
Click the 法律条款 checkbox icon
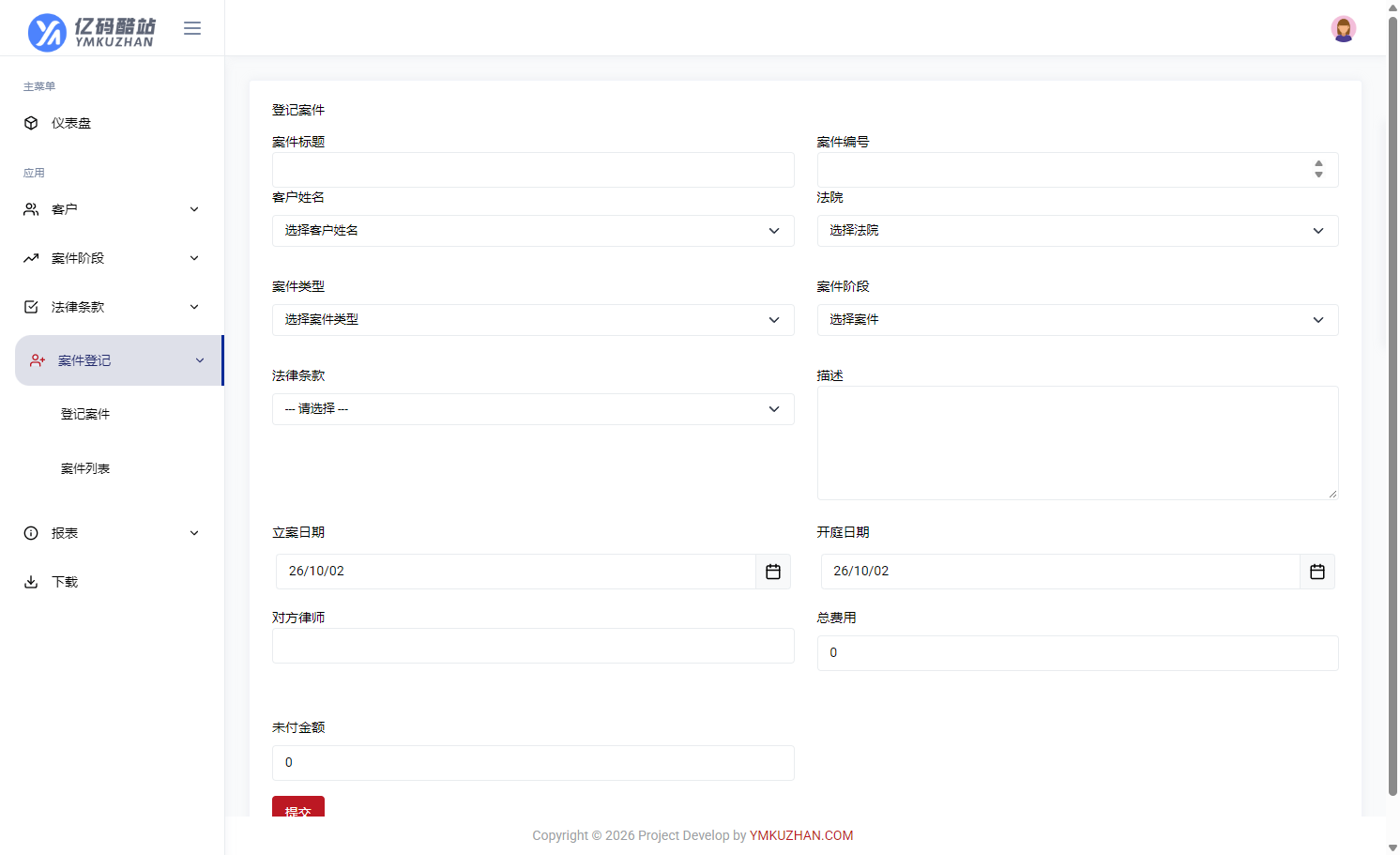31,307
